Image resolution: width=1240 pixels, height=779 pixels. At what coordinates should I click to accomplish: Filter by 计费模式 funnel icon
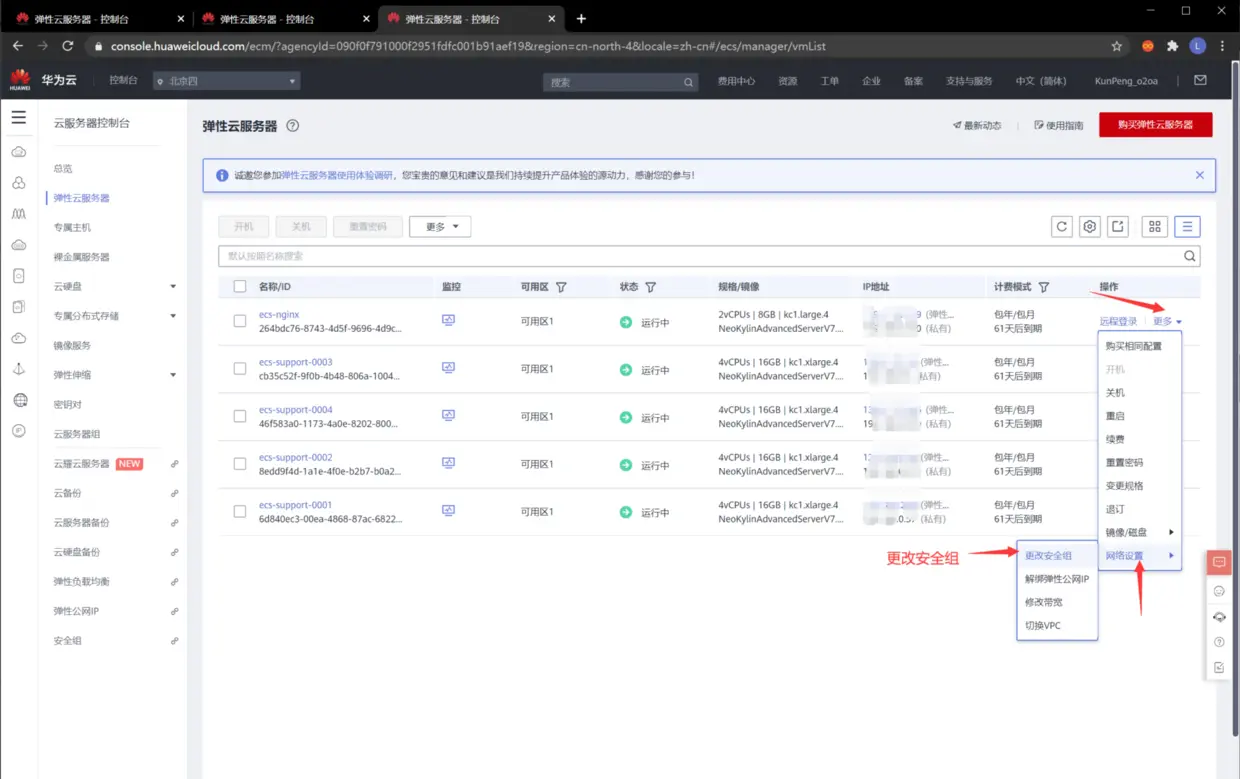tap(1044, 287)
